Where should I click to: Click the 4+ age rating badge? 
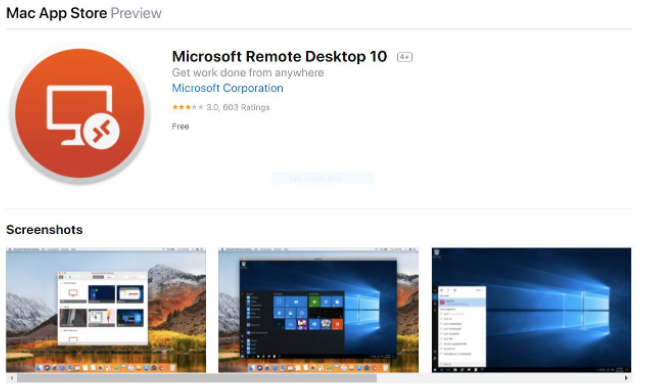point(405,57)
